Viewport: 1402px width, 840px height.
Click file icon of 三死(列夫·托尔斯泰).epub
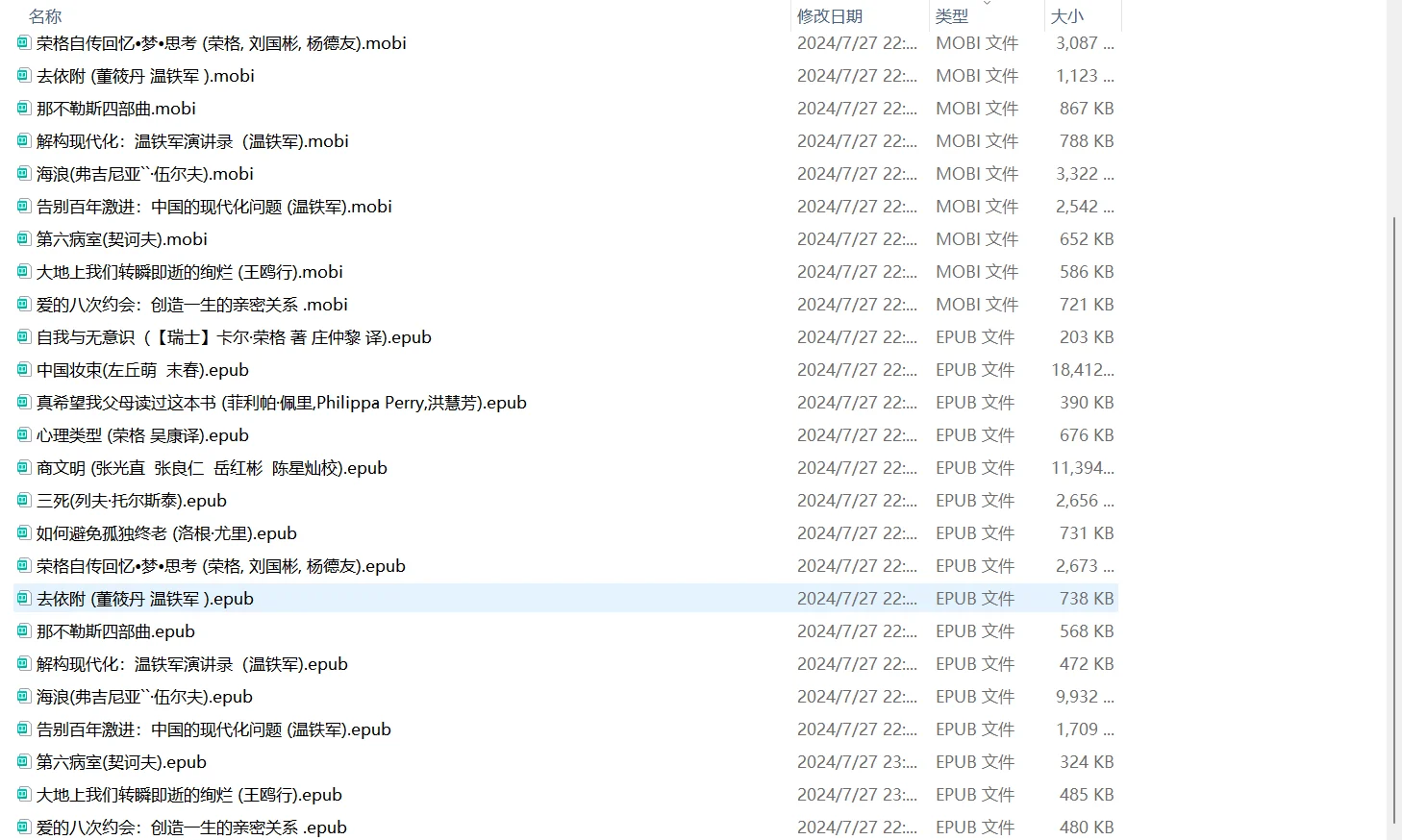pos(24,501)
